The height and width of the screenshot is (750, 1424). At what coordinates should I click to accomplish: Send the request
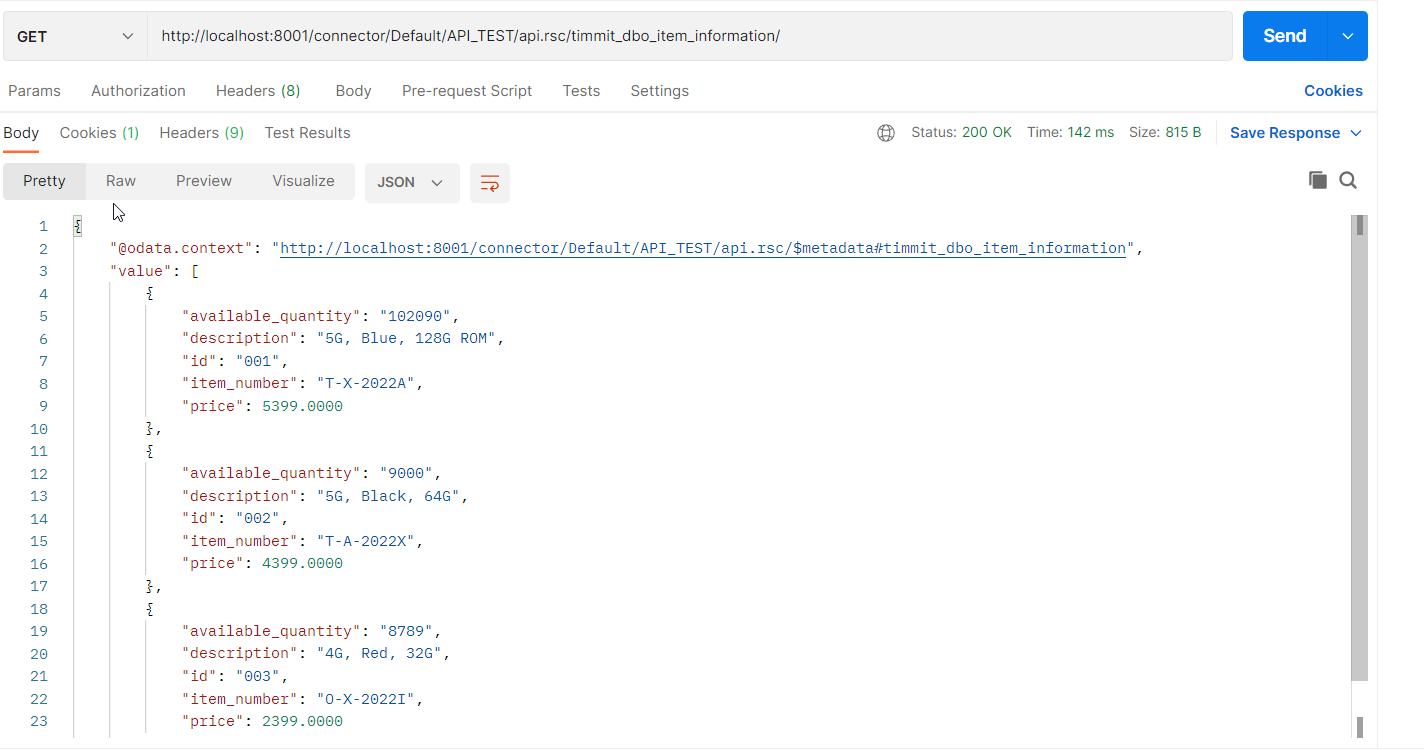1284,36
